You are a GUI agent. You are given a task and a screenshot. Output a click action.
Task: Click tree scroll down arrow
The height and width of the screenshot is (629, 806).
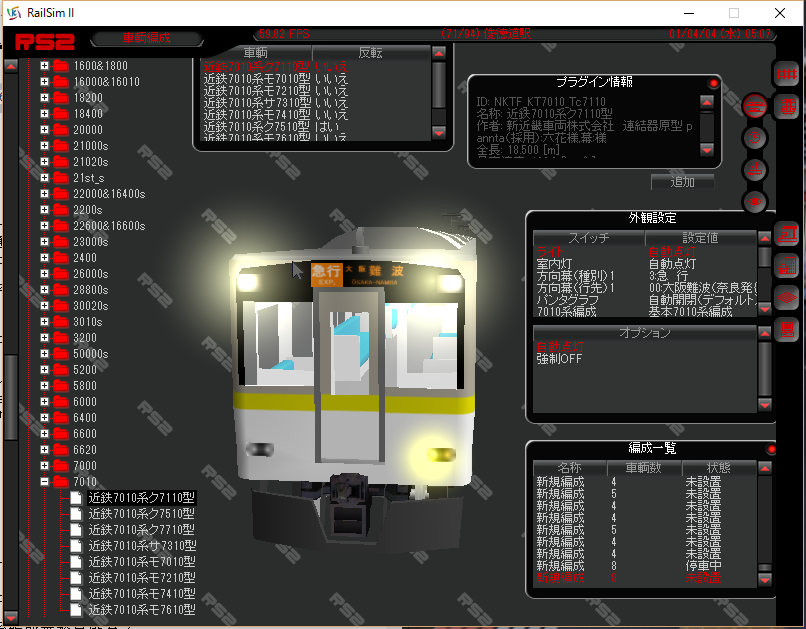pyautogui.click(x=11, y=616)
